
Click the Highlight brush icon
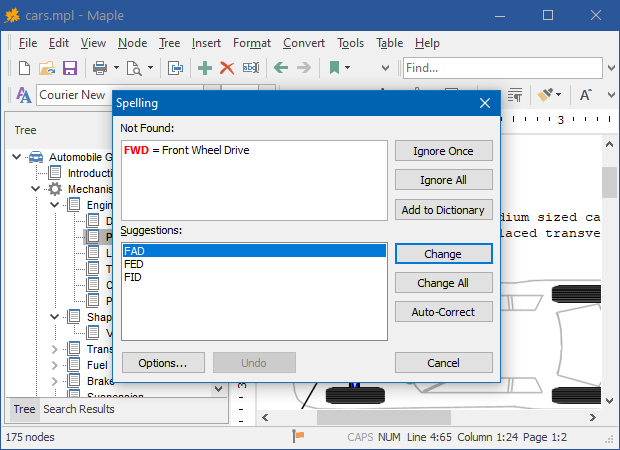pos(545,95)
